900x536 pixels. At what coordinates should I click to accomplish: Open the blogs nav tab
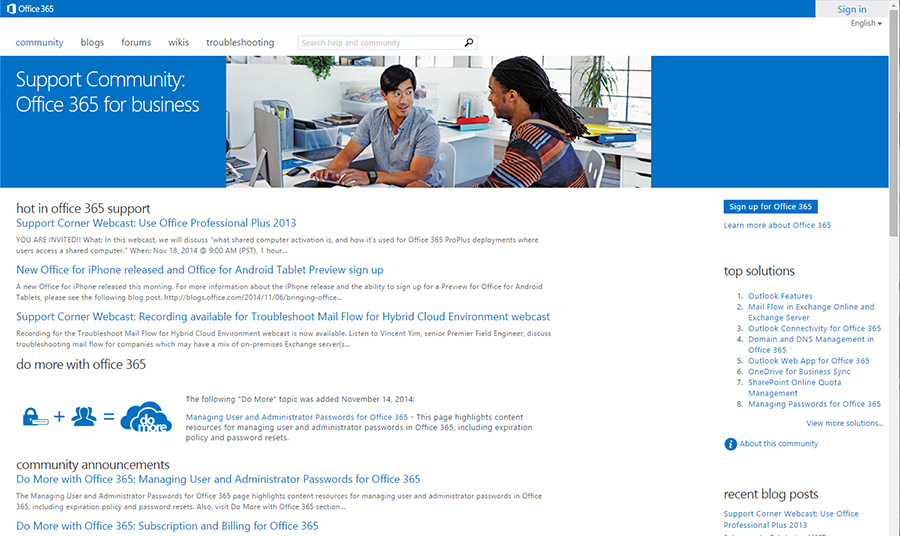click(92, 42)
